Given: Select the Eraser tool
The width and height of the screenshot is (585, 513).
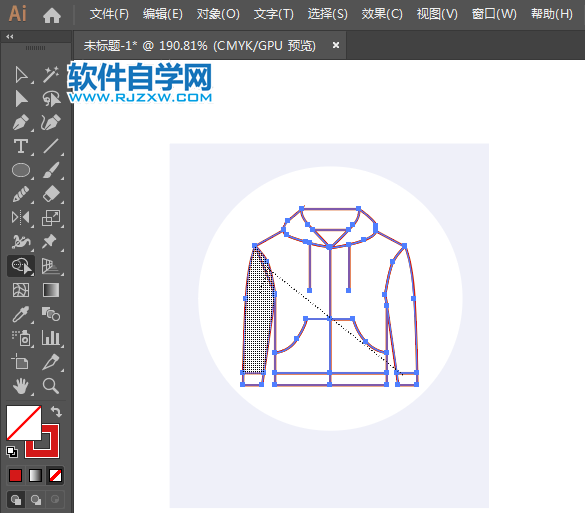Looking at the screenshot, I should point(51,194).
